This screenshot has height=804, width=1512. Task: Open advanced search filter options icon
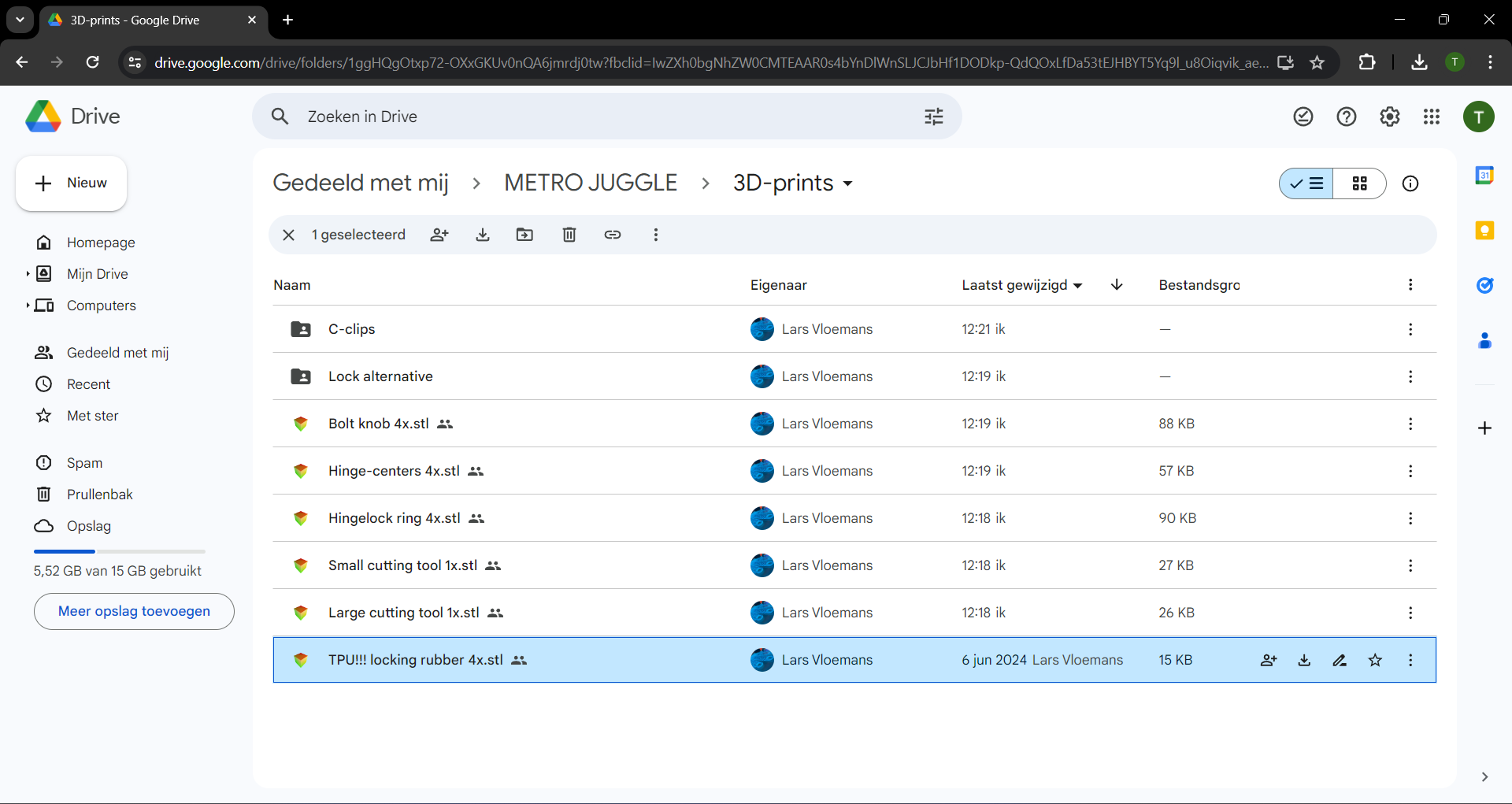pos(934,117)
